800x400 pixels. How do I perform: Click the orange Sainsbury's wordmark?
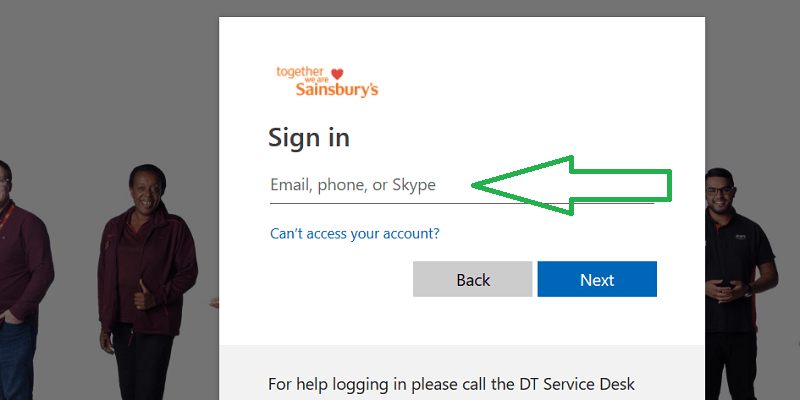pyautogui.click(x=337, y=90)
